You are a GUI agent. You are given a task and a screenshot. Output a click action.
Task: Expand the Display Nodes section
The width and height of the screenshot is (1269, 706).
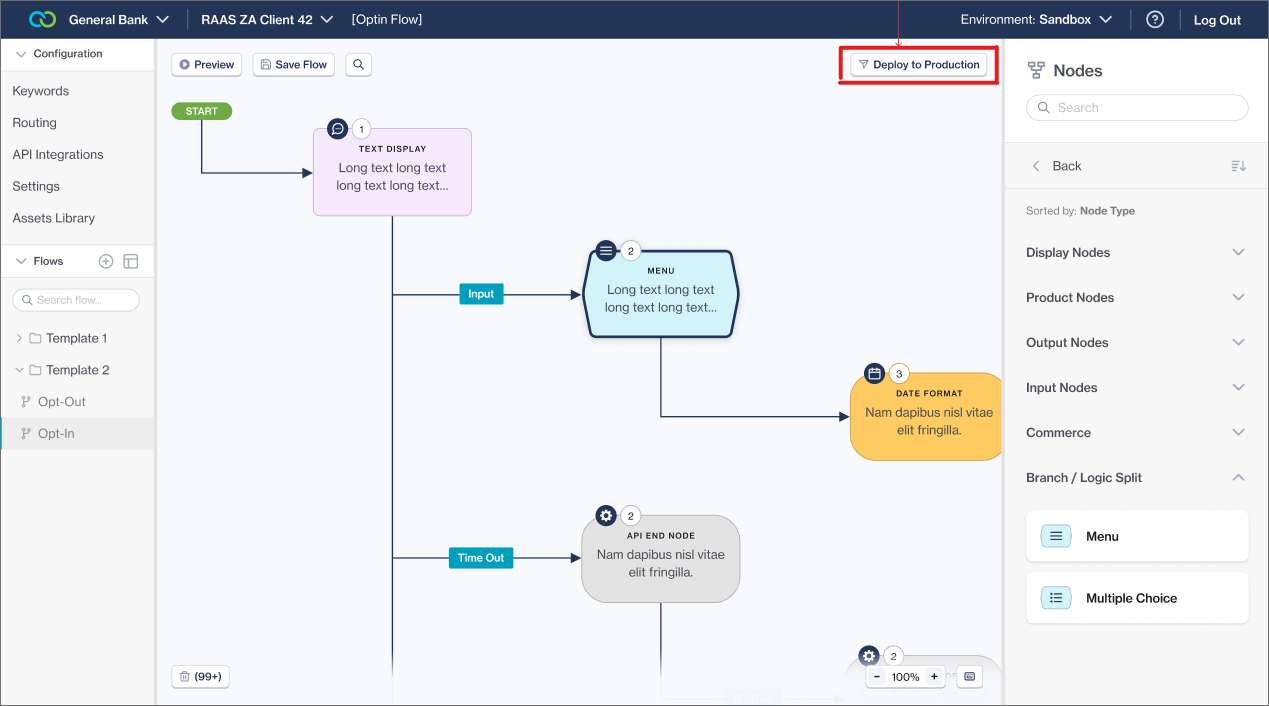(x=1136, y=253)
